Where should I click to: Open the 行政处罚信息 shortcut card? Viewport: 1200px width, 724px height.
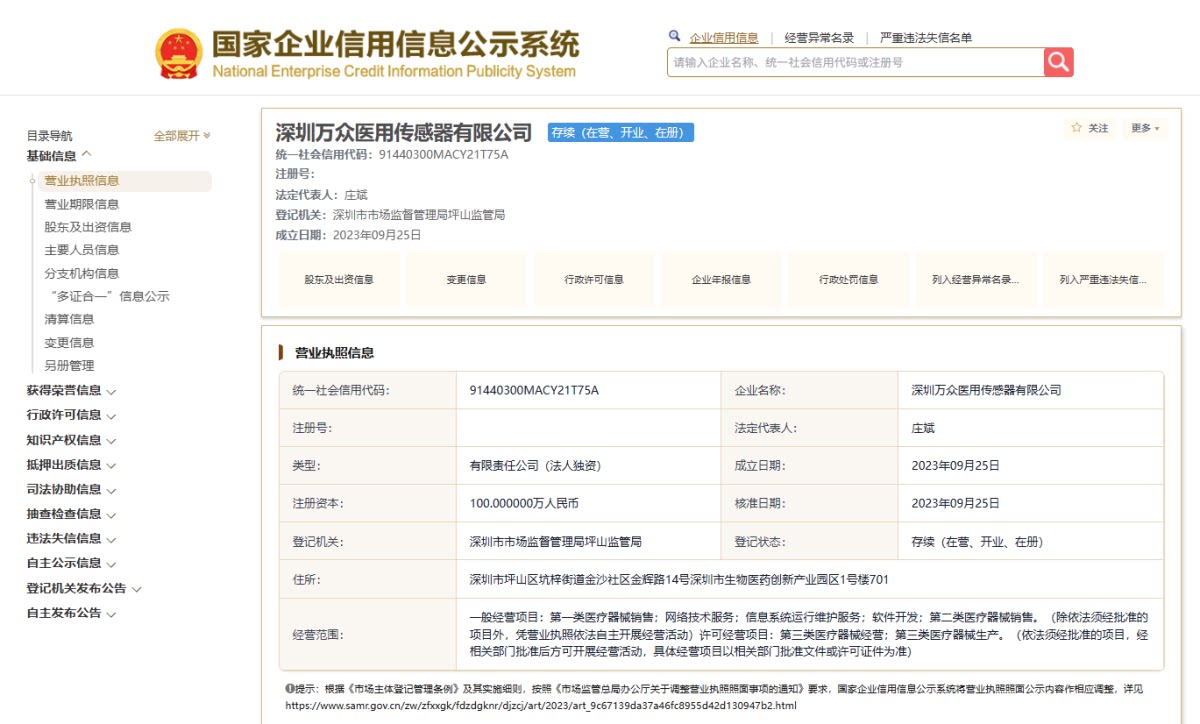point(848,279)
